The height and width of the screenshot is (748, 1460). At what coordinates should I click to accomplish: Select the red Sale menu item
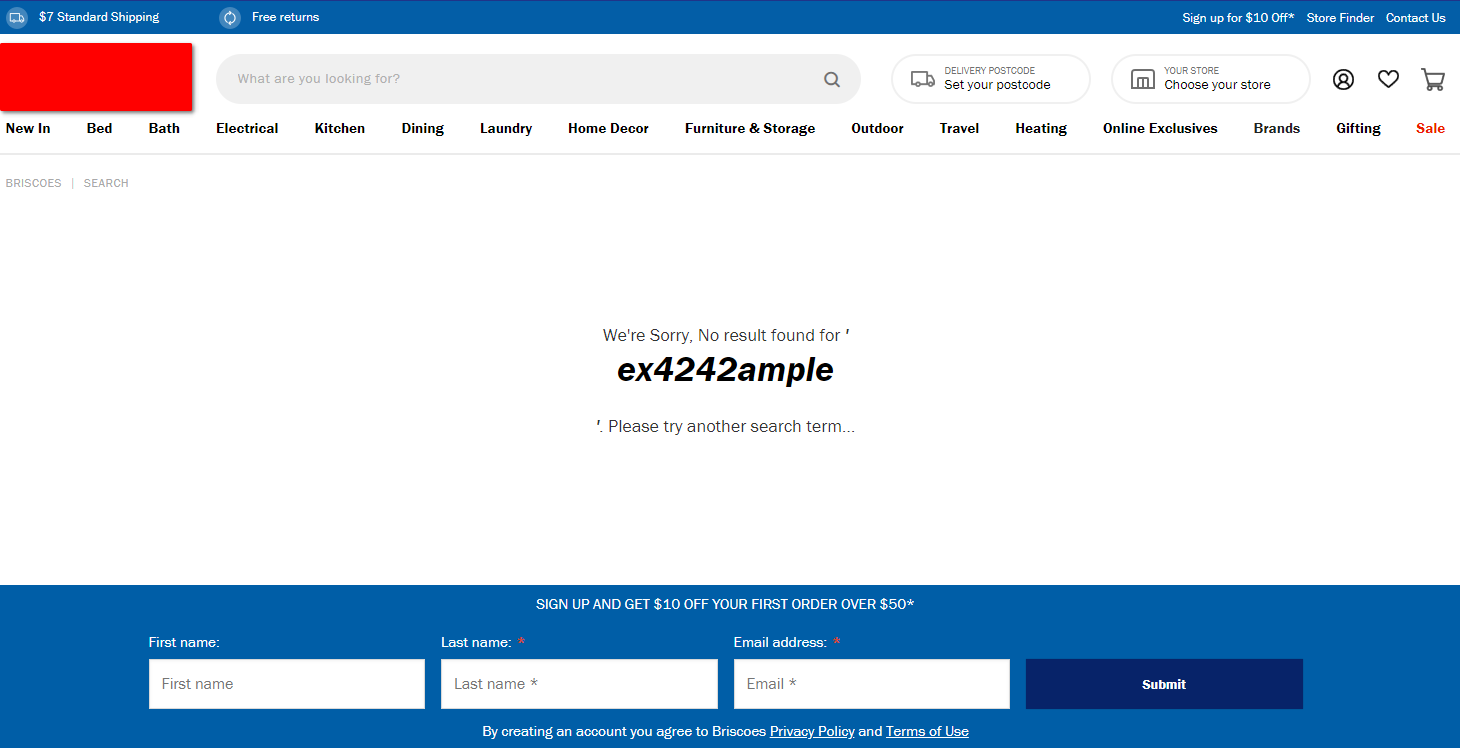(x=1430, y=128)
